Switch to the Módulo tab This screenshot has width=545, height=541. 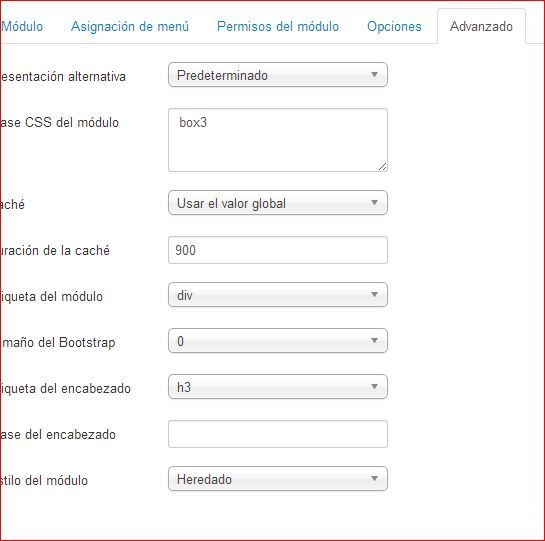[22, 26]
